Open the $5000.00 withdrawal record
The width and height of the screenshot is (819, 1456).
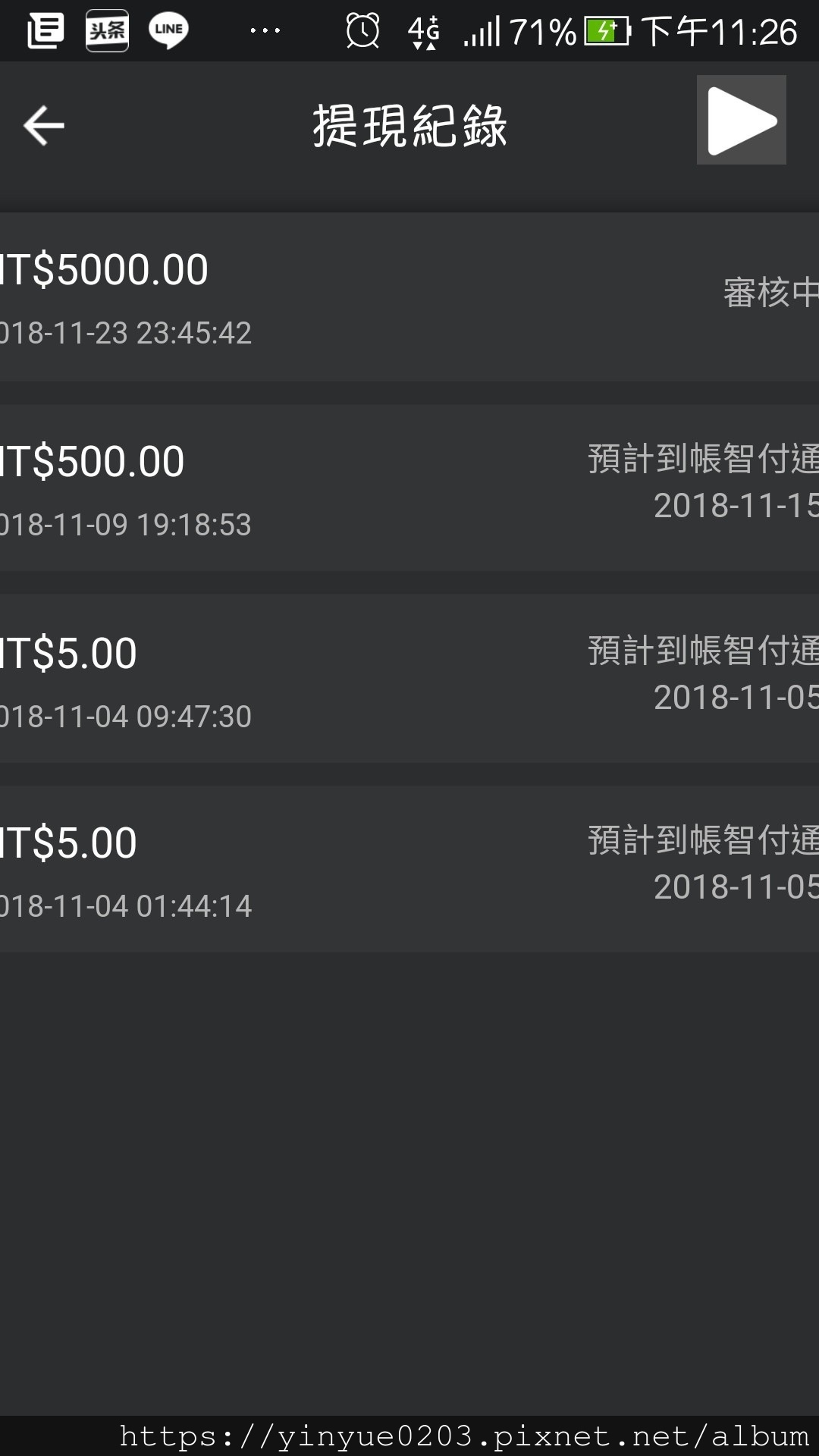[x=409, y=297]
